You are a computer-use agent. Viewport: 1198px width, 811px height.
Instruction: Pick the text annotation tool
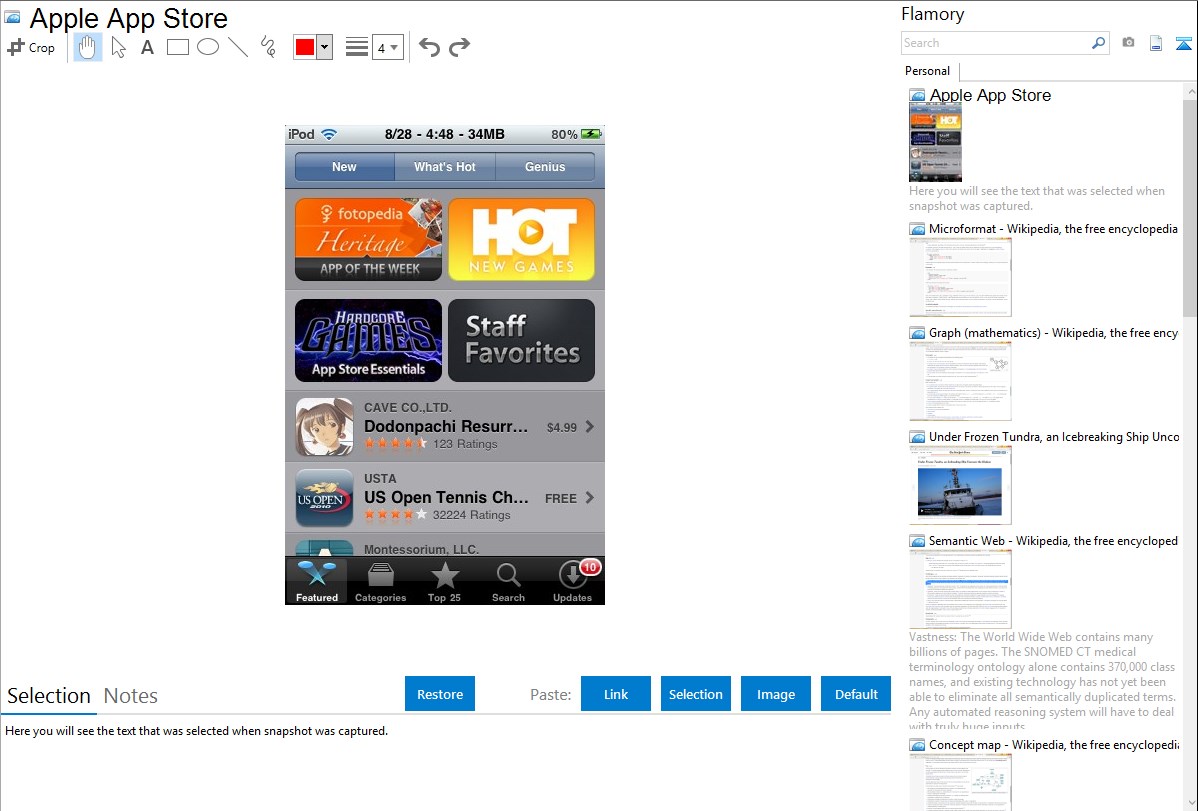[x=147, y=47]
